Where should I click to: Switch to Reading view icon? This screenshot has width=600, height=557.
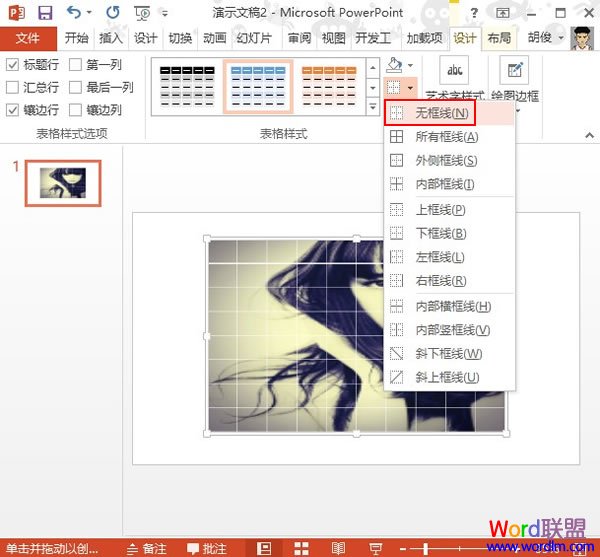point(338,549)
